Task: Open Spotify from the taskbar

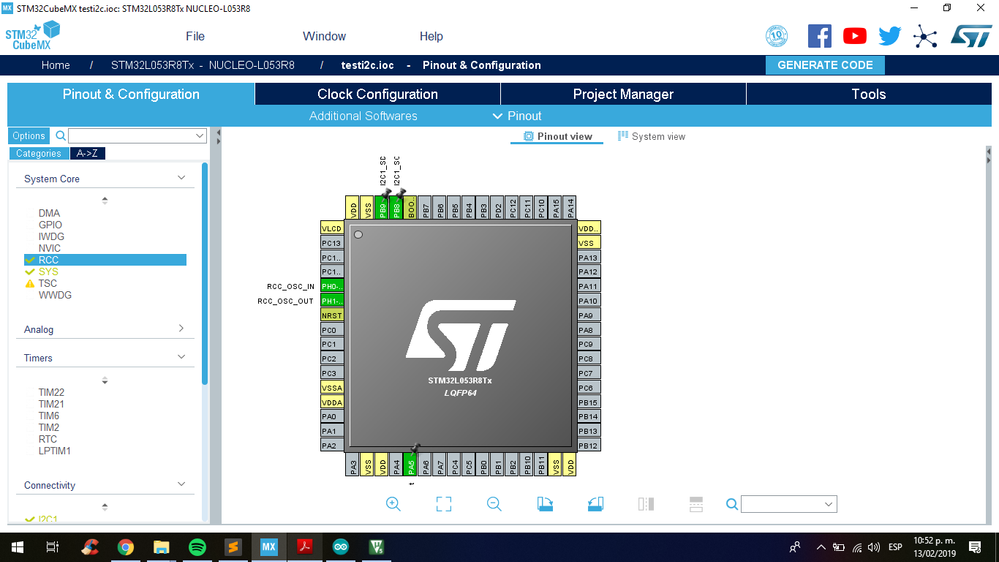Action: pyautogui.click(x=198, y=547)
